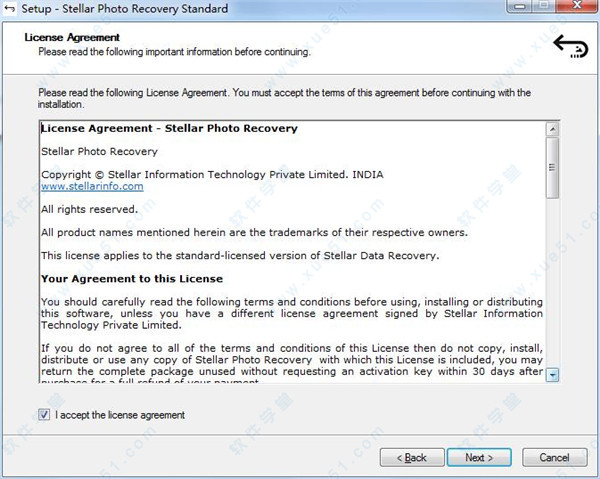This screenshot has height=479, width=600.
Task: Click the setup icon in the title bar
Action: point(10,9)
